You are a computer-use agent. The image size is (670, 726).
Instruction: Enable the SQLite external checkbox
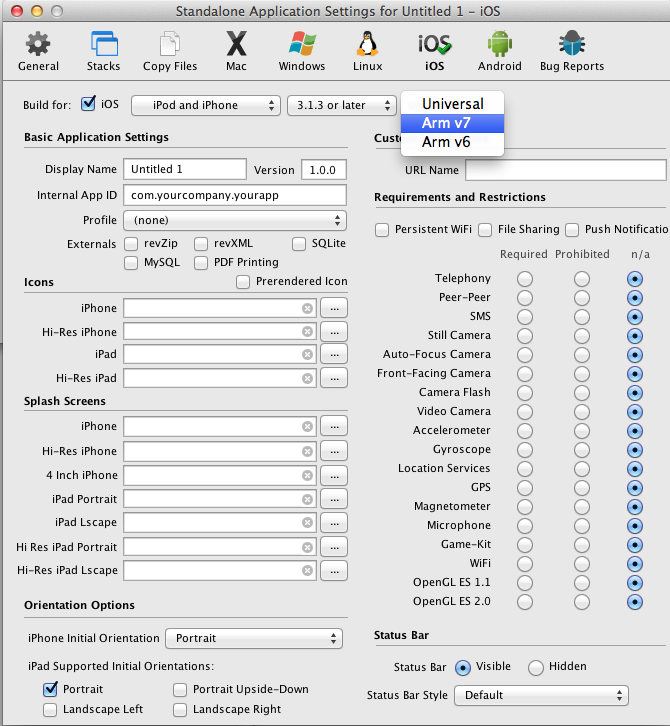click(x=299, y=244)
